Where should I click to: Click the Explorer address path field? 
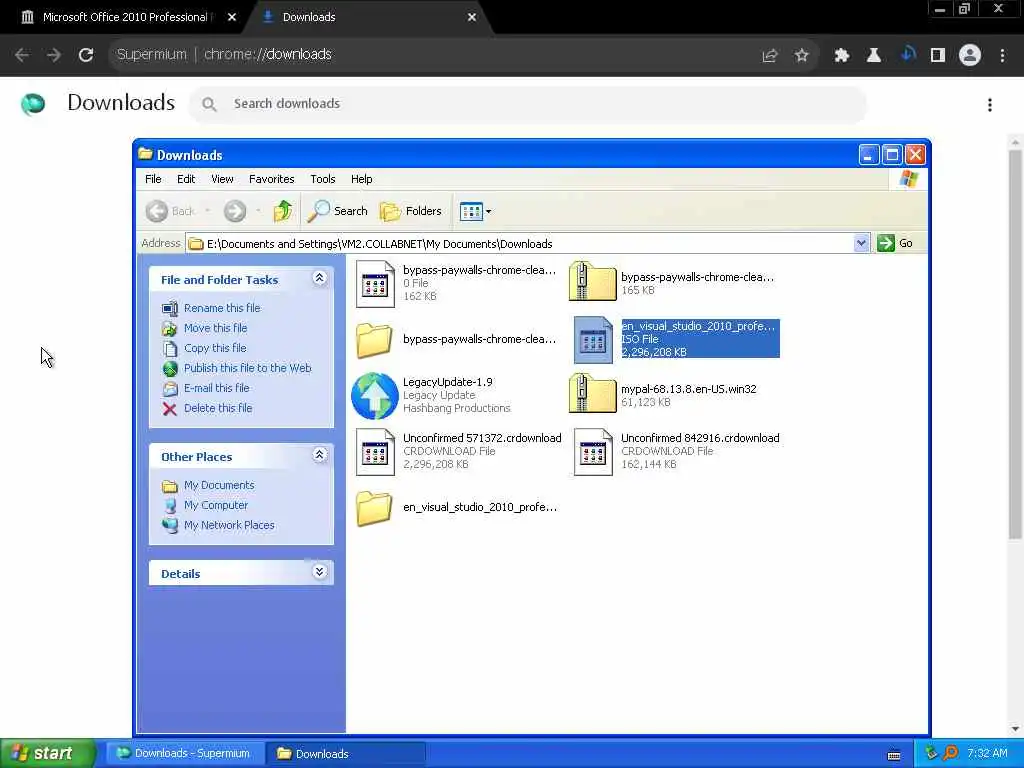point(519,244)
